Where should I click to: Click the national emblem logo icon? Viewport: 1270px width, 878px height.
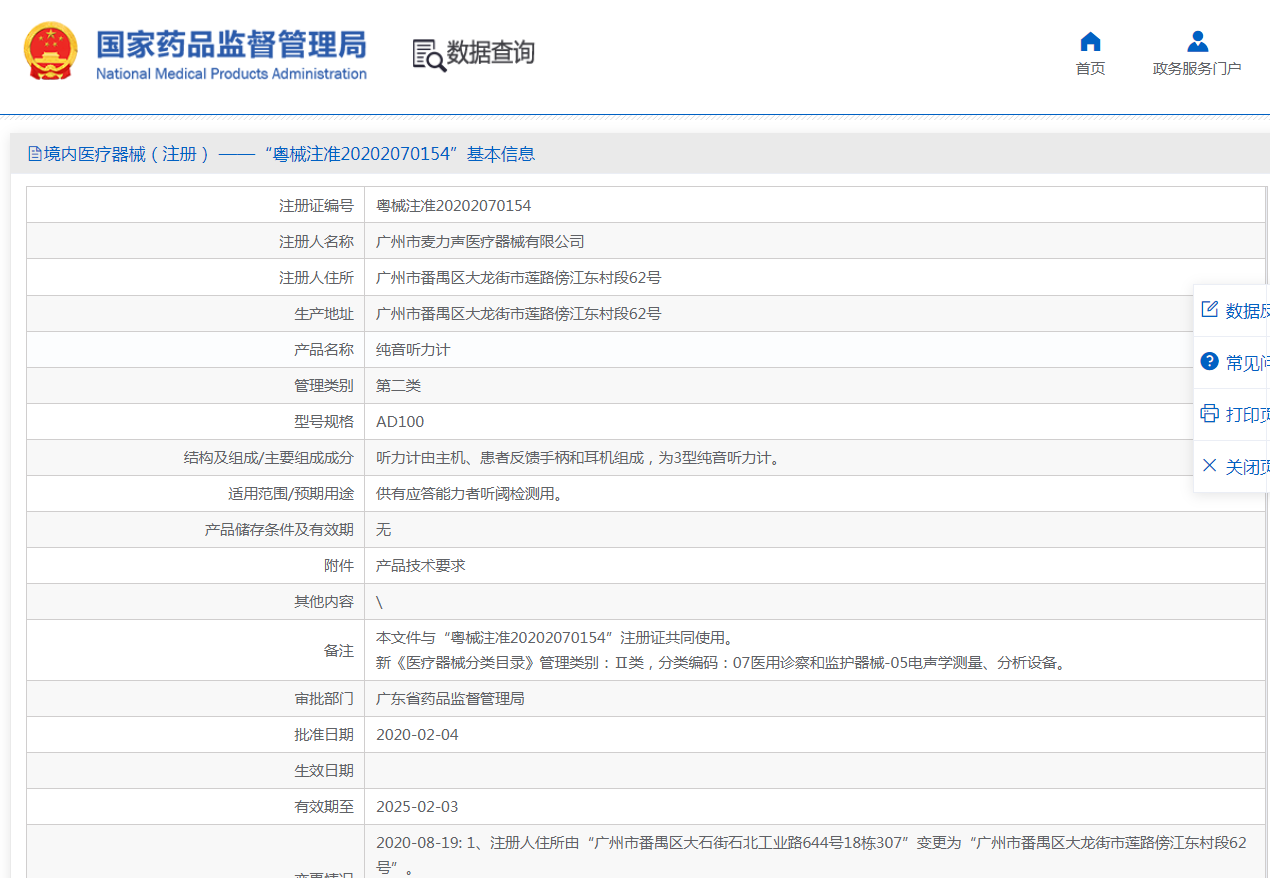point(50,51)
